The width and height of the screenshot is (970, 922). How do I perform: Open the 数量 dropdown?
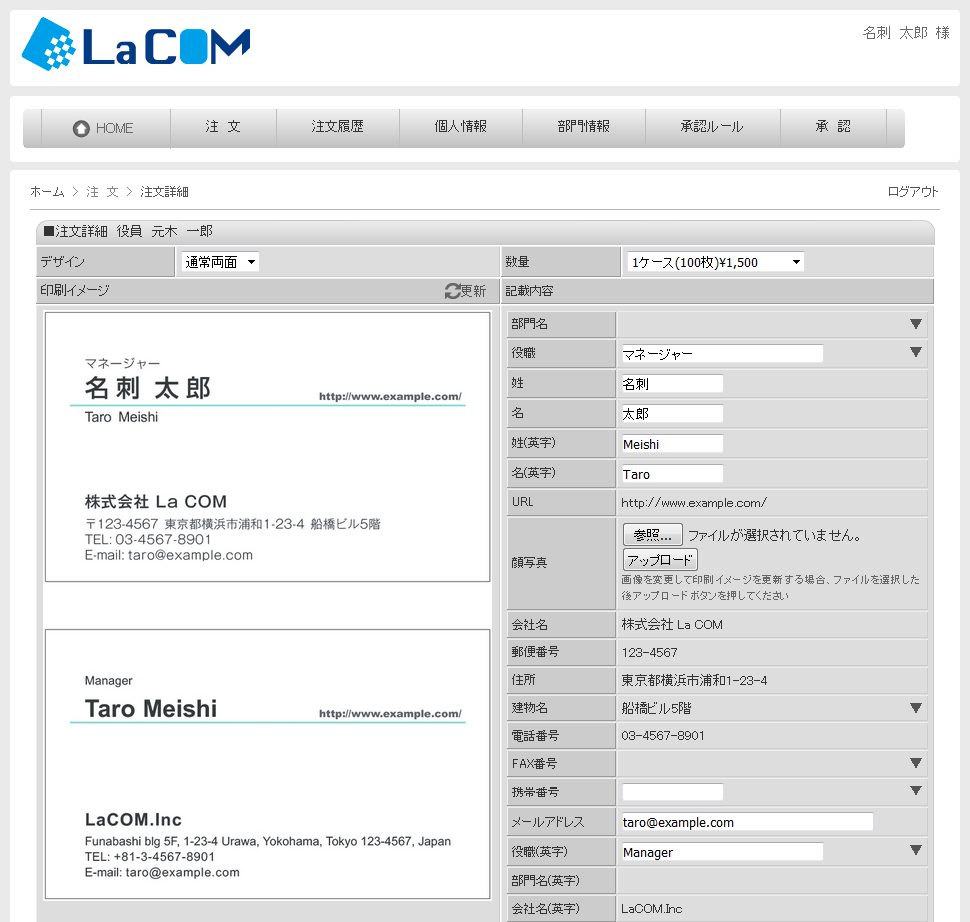pos(714,262)
